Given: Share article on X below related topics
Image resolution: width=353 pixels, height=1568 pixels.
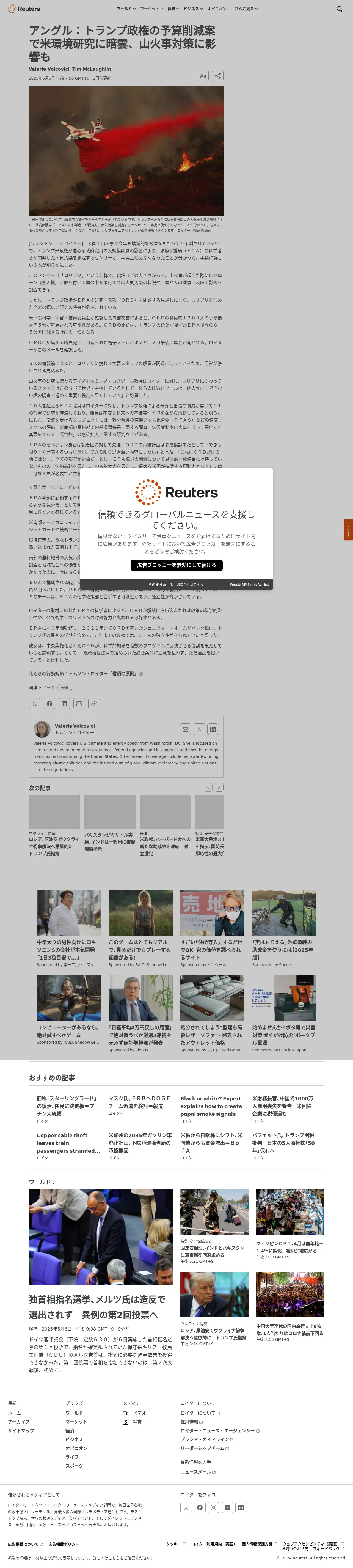Looking at the screenshot, I should pyautogui.click(x=35, y=704).
